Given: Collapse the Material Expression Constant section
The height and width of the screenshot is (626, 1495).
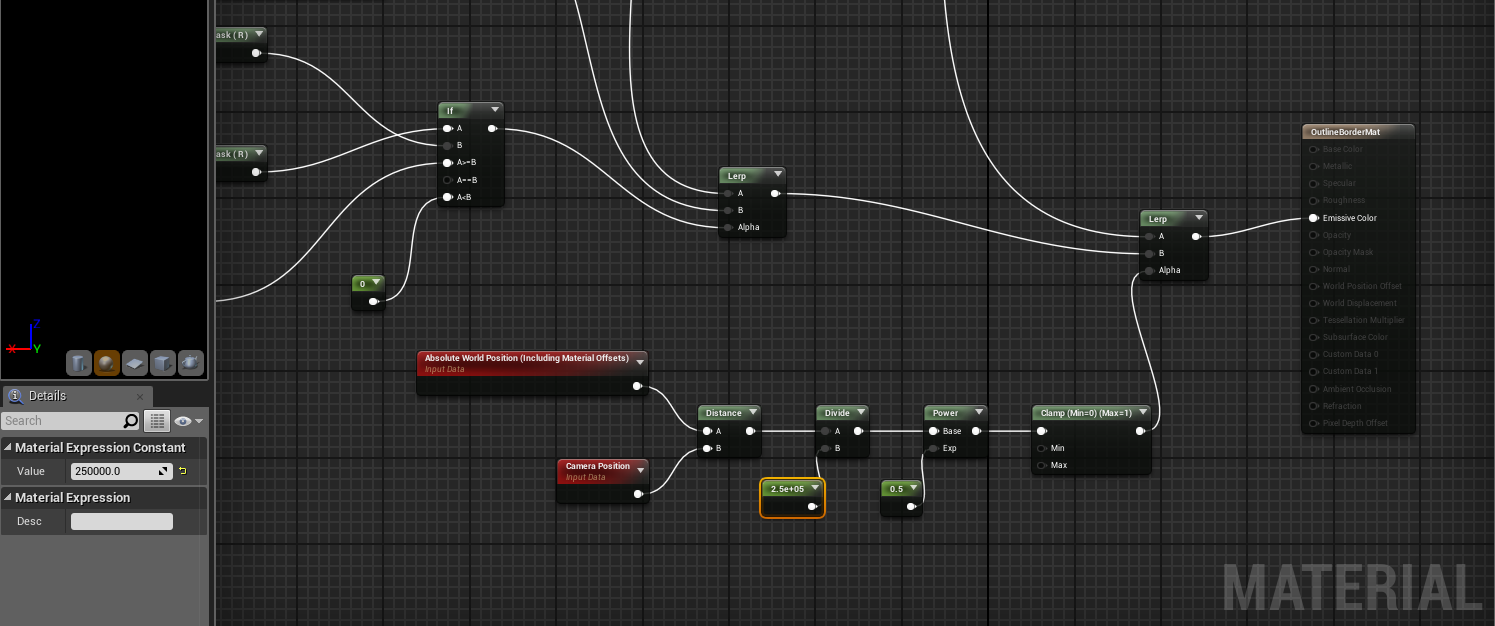Looking at the screenshot, I should (10, 447).
